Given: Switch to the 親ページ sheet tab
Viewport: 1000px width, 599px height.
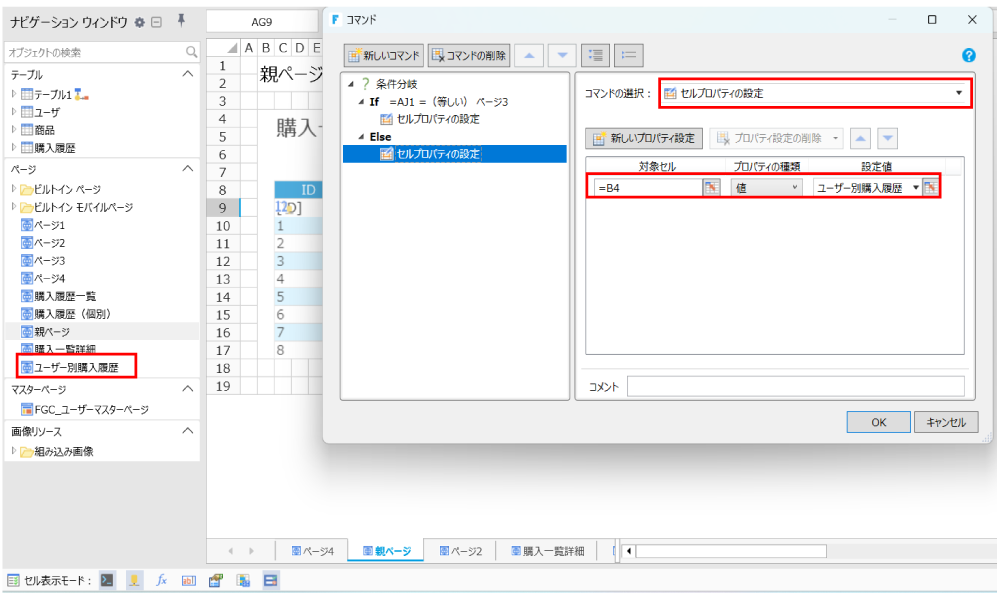Looking at the screenshot, I should pos(386,551).
